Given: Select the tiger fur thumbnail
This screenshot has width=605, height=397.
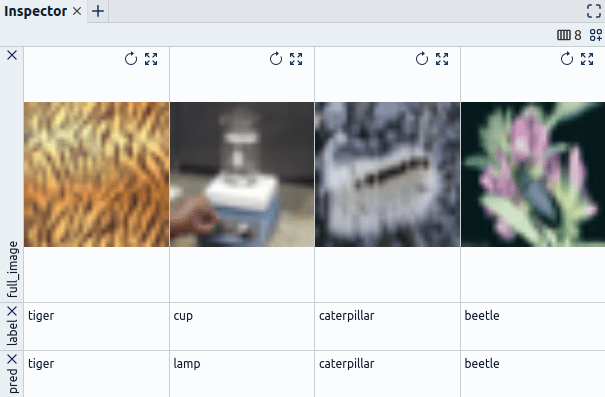Looking at the screenshot, I should 96,174.
